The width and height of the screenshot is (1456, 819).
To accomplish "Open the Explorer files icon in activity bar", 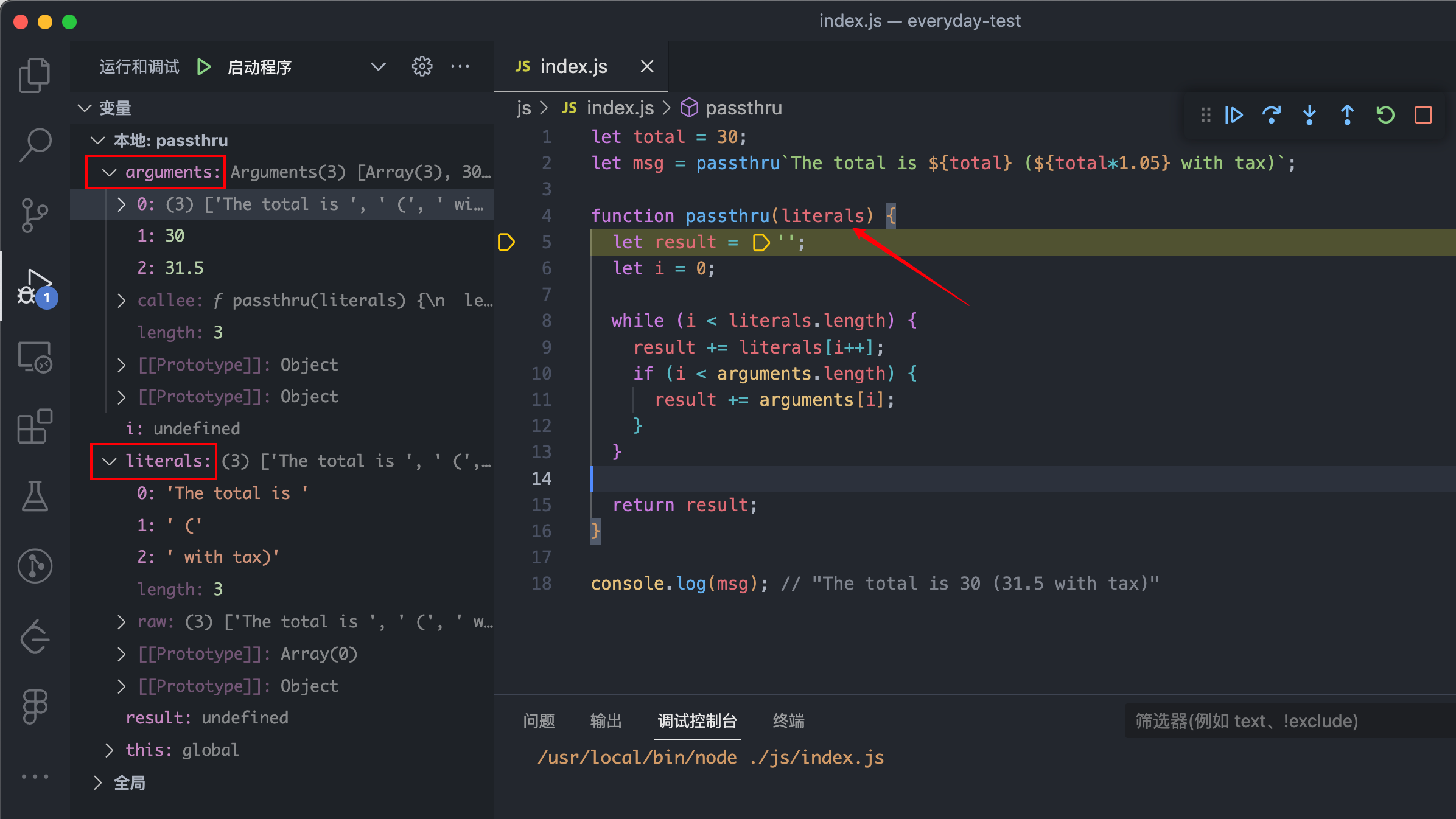I will point(34,75).
